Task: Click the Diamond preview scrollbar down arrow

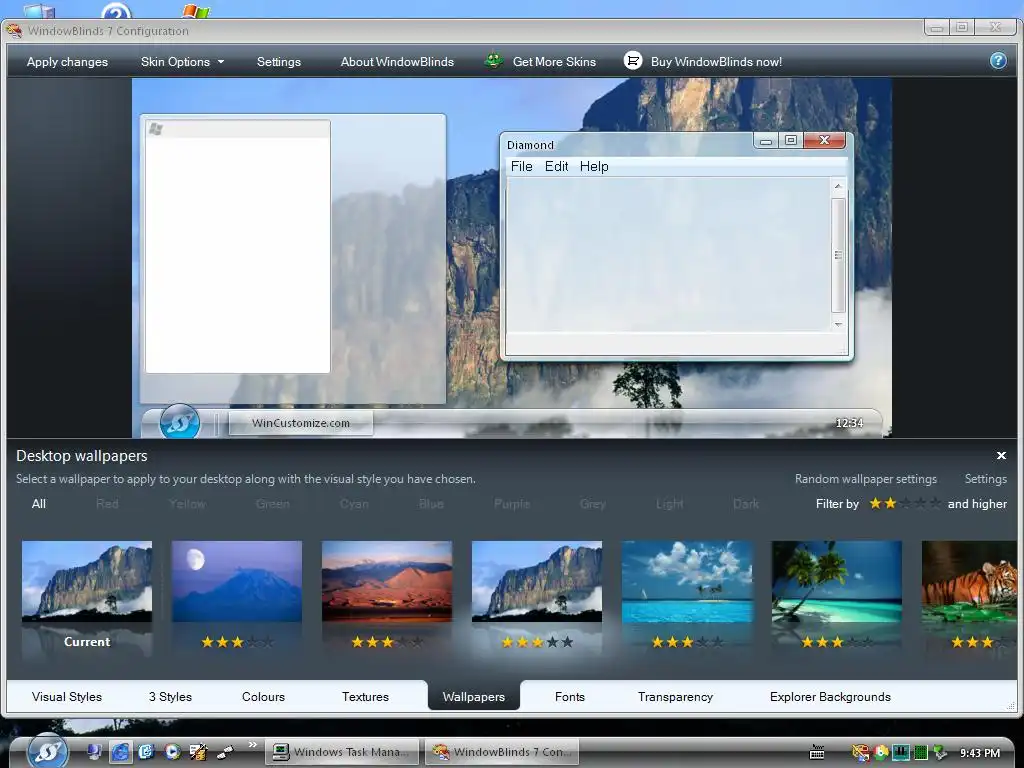Action: pos(838,325)
